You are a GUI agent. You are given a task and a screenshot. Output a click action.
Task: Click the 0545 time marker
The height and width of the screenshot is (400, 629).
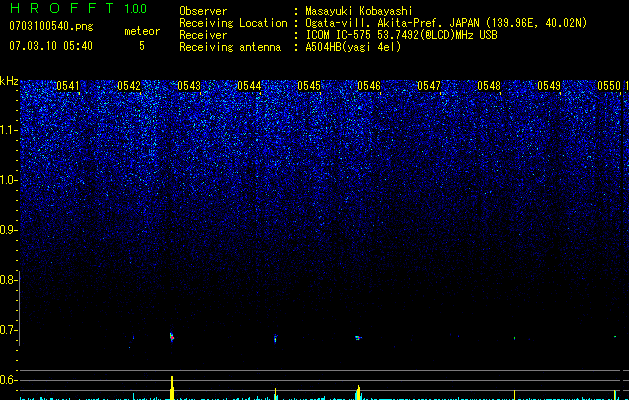(309, 86)
